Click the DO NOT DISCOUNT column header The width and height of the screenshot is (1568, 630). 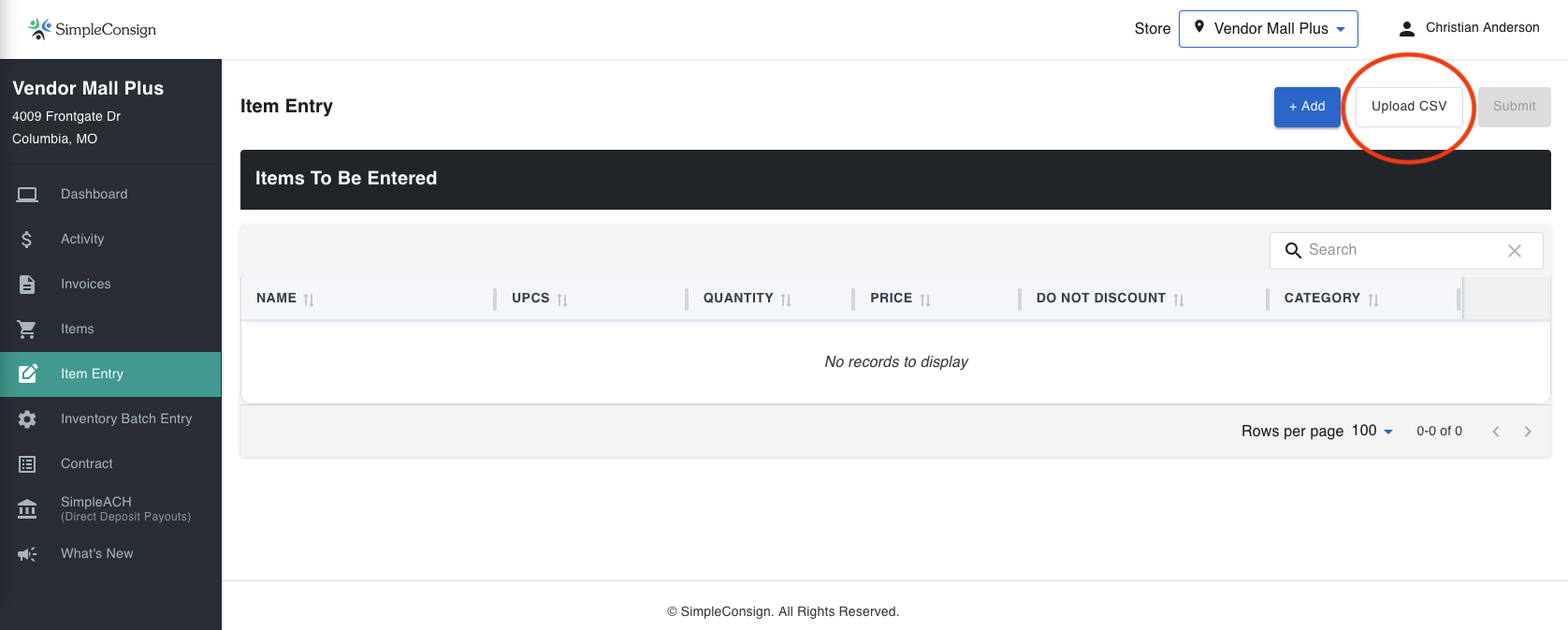click(1101, 299)
